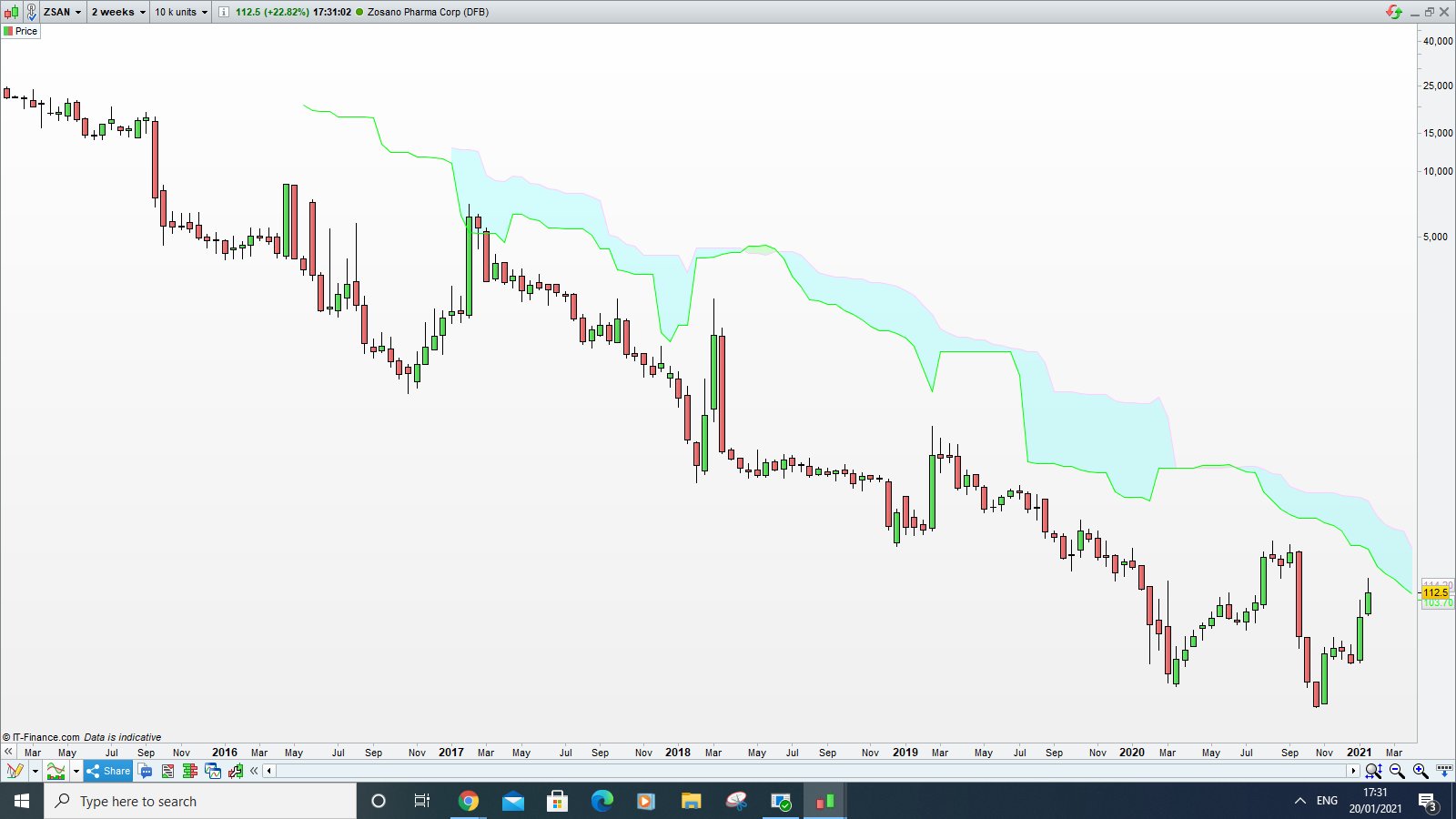Viewport: 1456px width, 819px height.
Task: Click the order book green-red bars icon
Action: [189, 771]
